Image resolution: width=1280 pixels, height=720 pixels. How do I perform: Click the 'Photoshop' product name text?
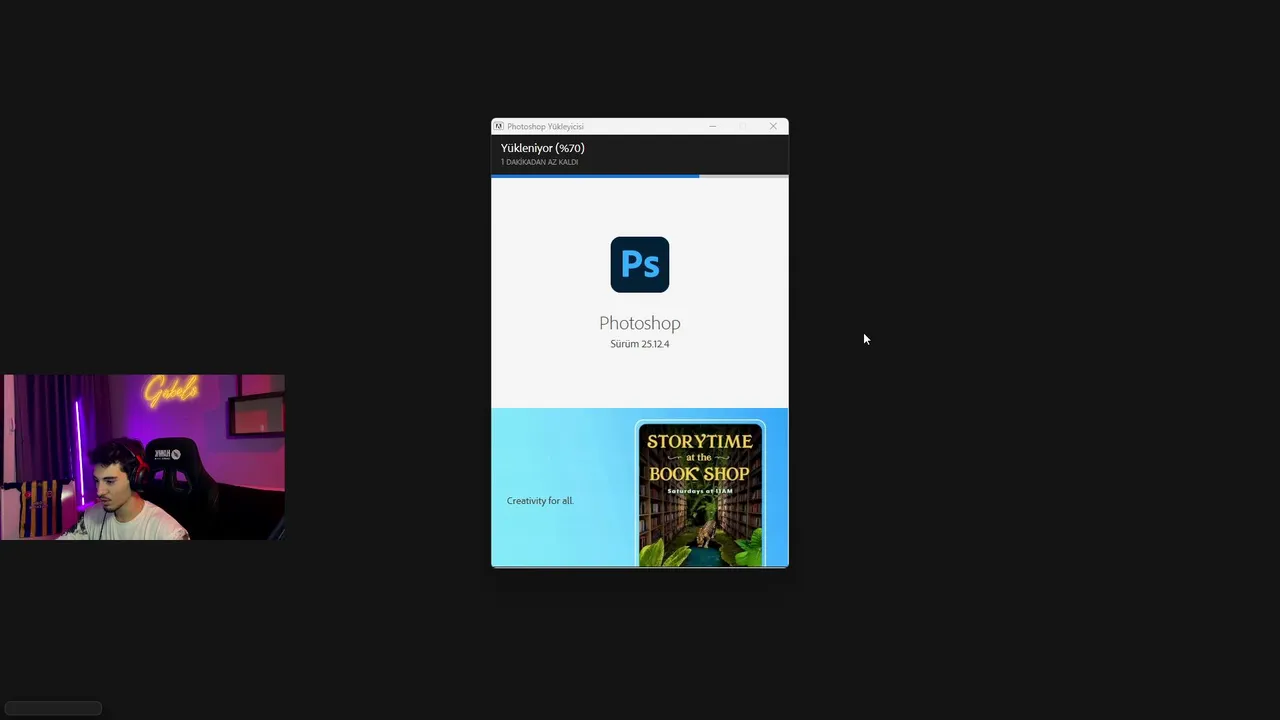(x=640, y=323)
